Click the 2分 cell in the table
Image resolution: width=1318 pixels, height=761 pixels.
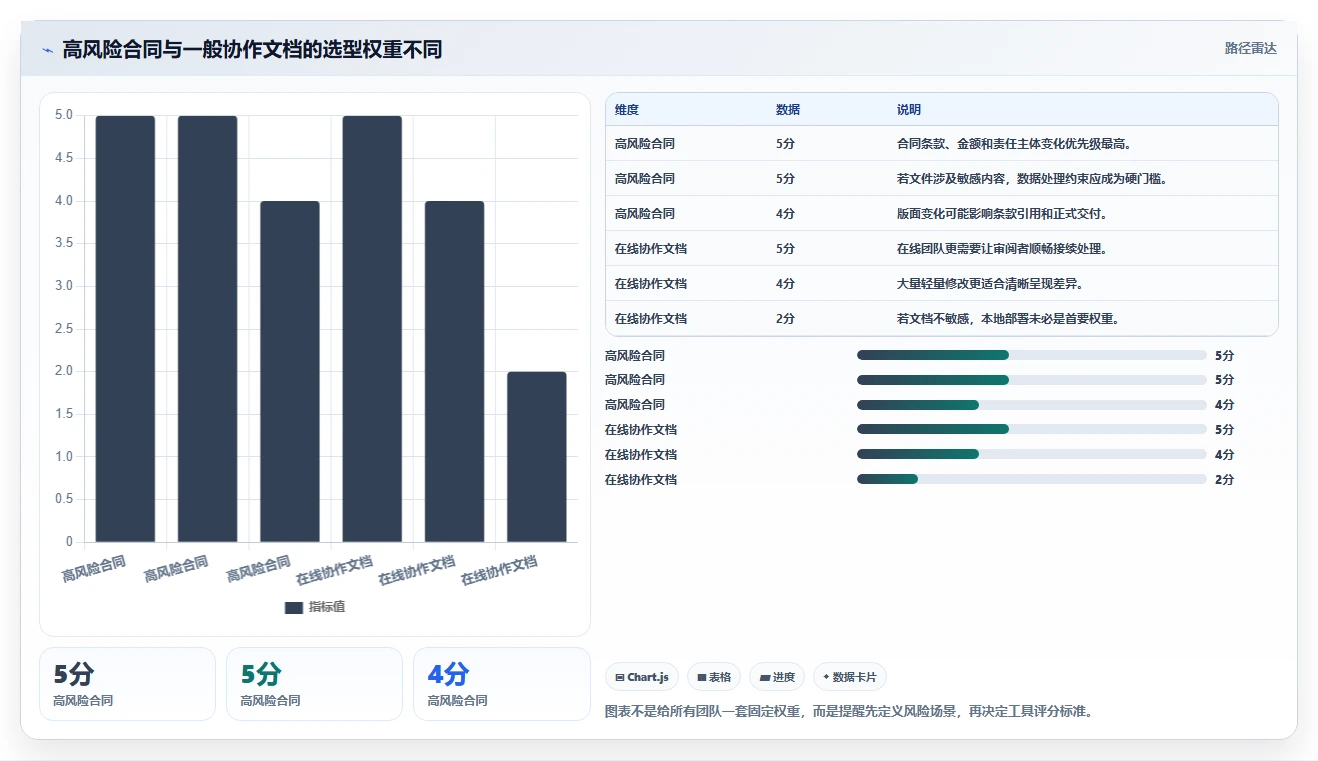tap(785, 319)
